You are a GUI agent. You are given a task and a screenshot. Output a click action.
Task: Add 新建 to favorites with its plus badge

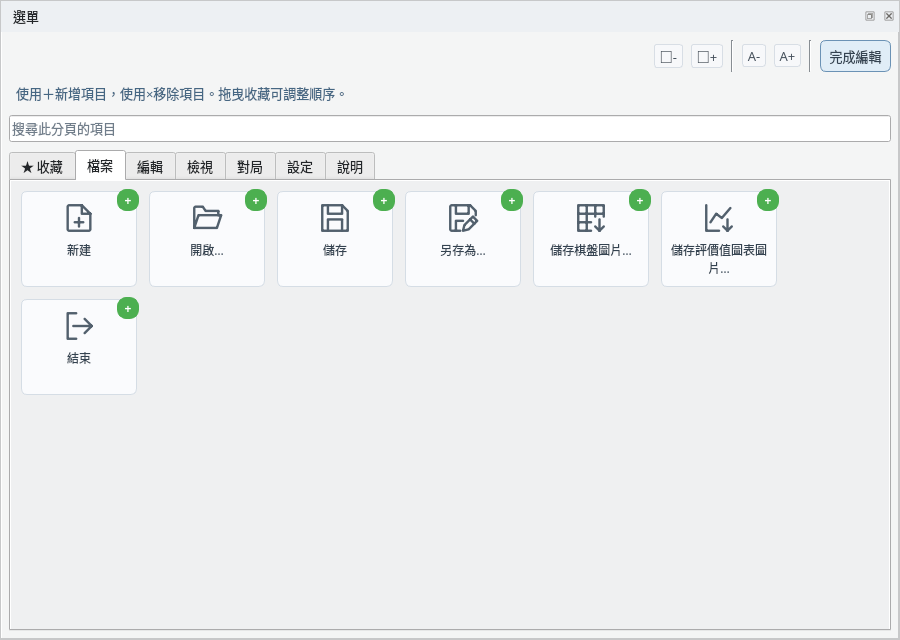(x=128, y=200)
